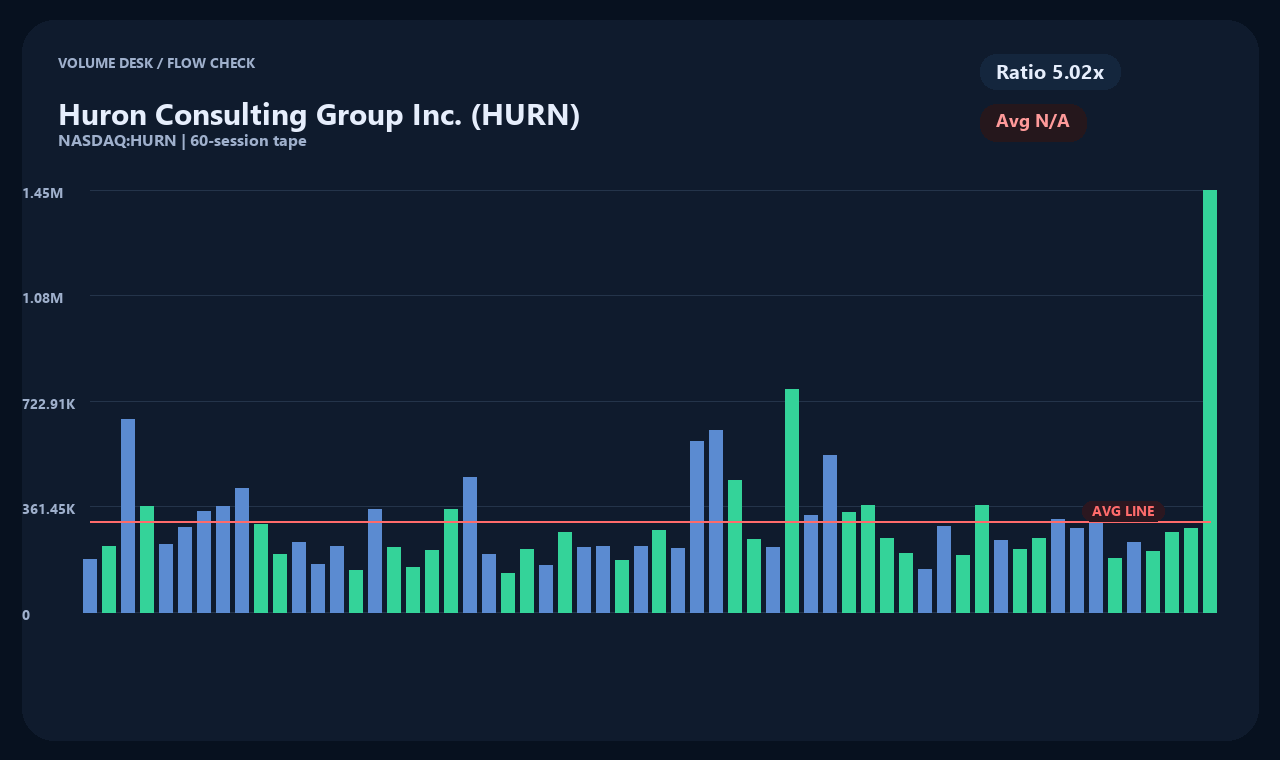Click the NASDAQ:HURN 60-session tape subtitle
The width and height of the screenshot is (1280, 760).
coord(182,141)
